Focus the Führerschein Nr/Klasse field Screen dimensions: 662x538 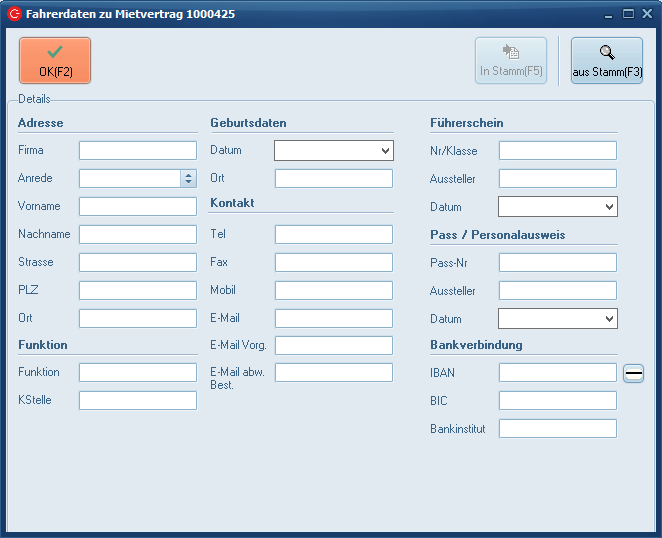point(558,150)
